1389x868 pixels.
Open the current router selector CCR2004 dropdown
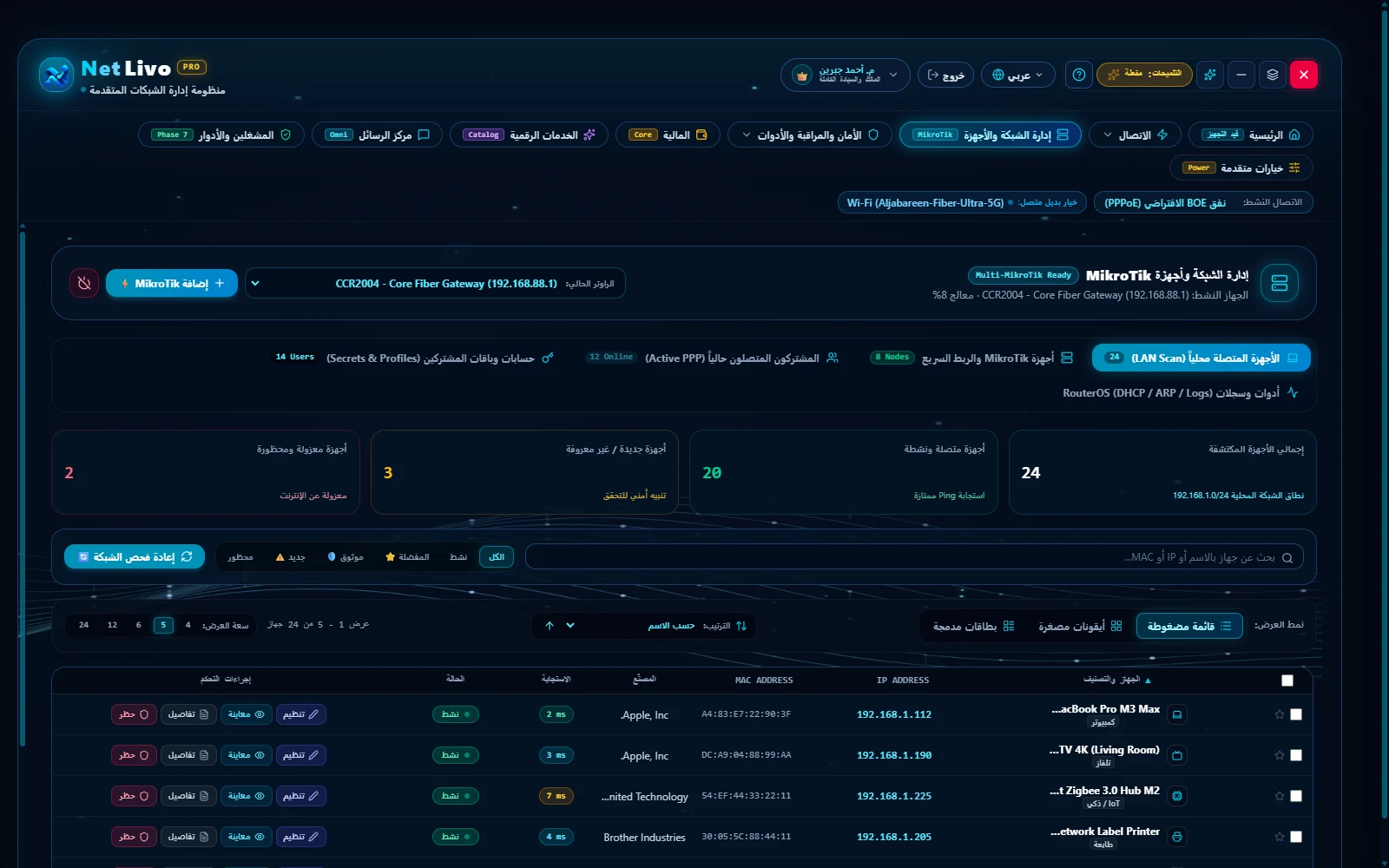(435, 283)
